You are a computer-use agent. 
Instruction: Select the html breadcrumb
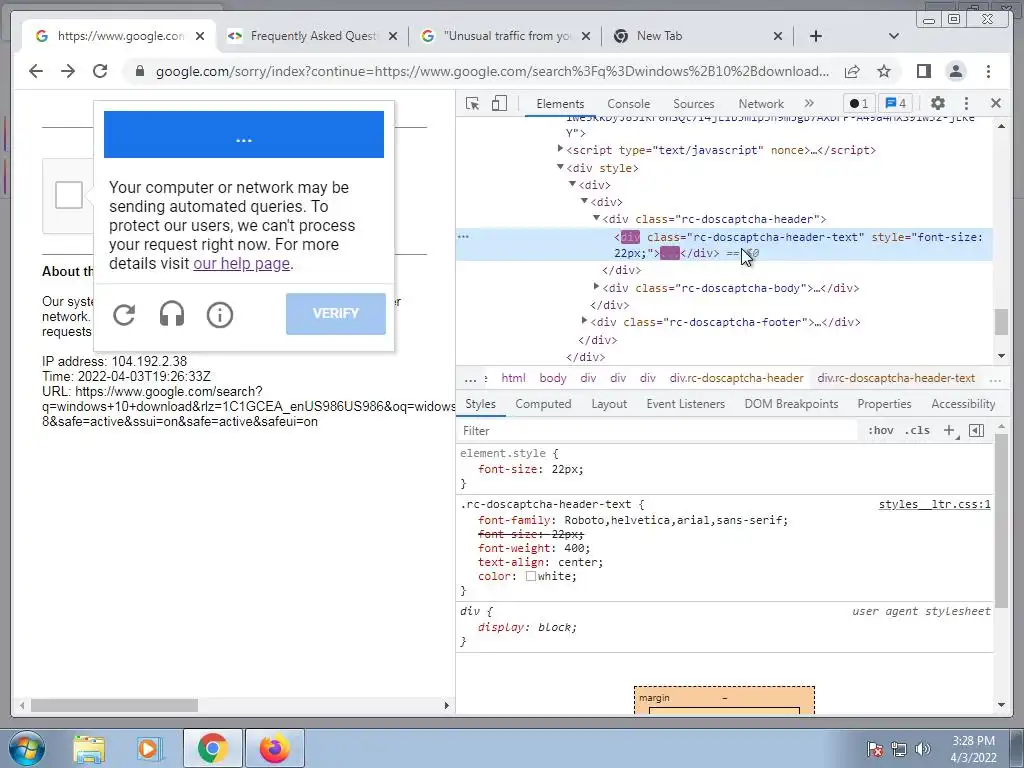click(x=513, y=378)
